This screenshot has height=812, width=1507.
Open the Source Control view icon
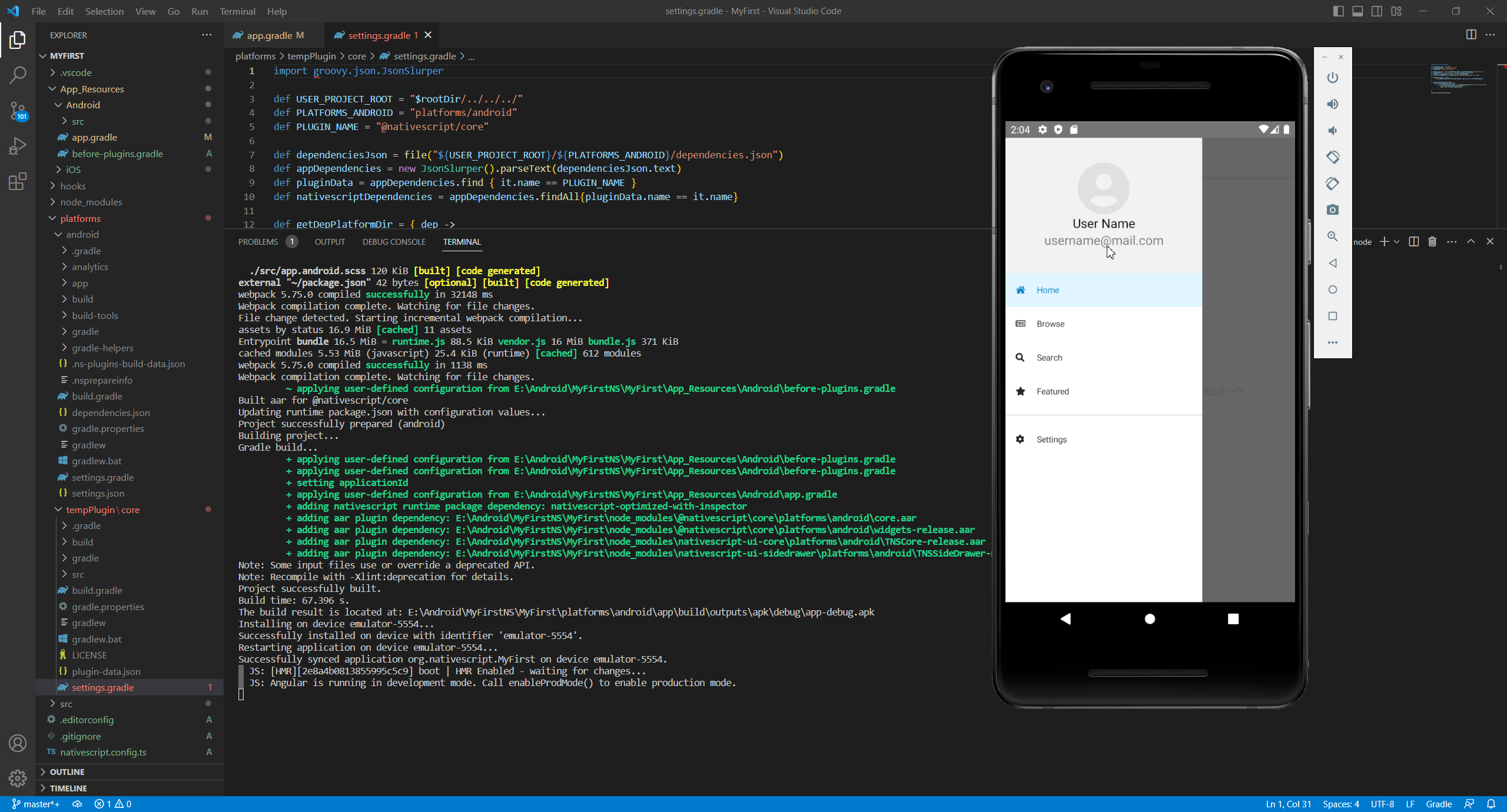click(x=18, y=110)
